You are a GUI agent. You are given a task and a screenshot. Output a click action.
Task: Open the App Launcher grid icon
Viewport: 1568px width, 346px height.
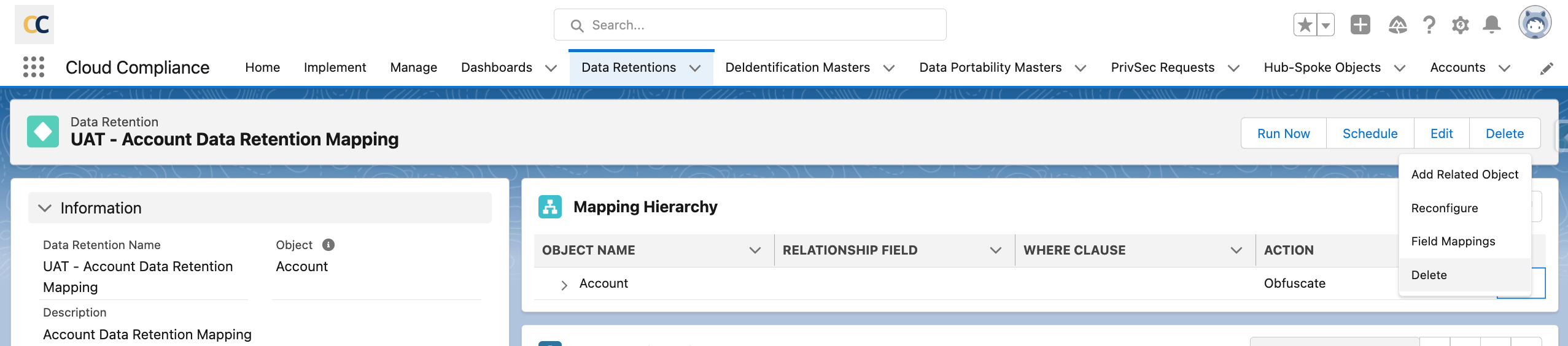click(x=34, y=67)
